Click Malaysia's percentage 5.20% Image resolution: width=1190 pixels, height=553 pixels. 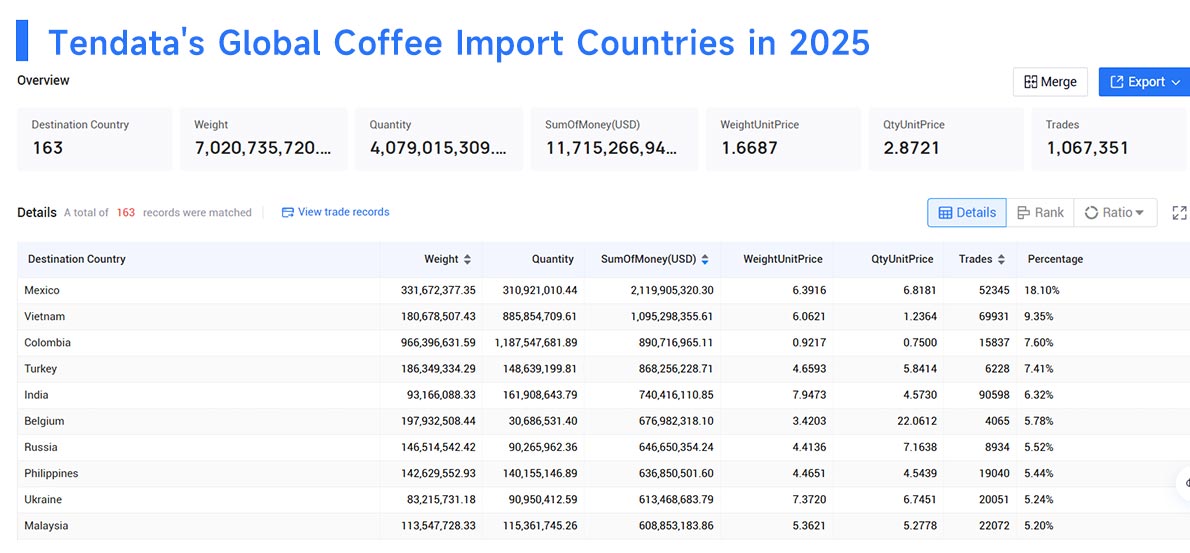click(x=1040, y=526)
